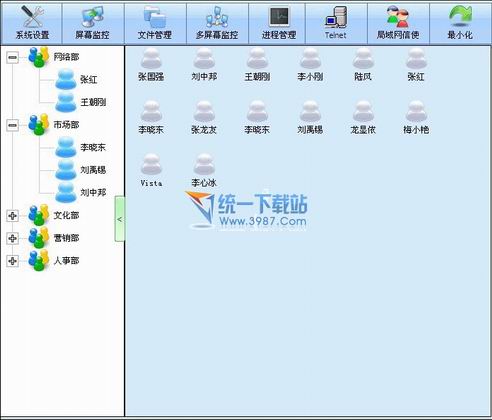The width and height of the screenshot is (492, 420).
Task: Select blue user 刘中邦 under 市场部 in tree
Action: pos(81,192)
